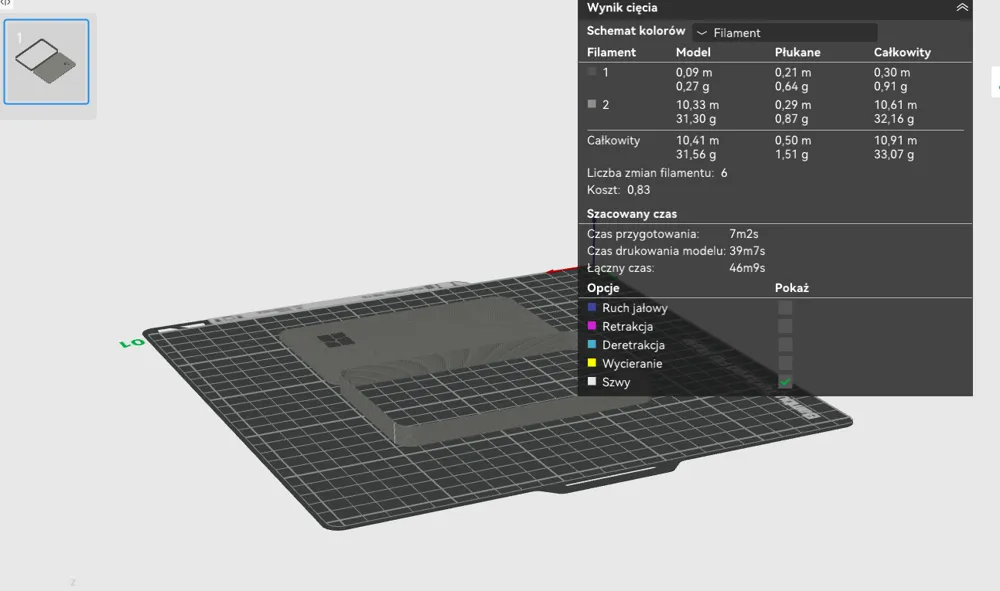Uncheck the Szwy display checkbox
Screen dimensions: 1000x591
pyautogui.click(x=785, y=382)
